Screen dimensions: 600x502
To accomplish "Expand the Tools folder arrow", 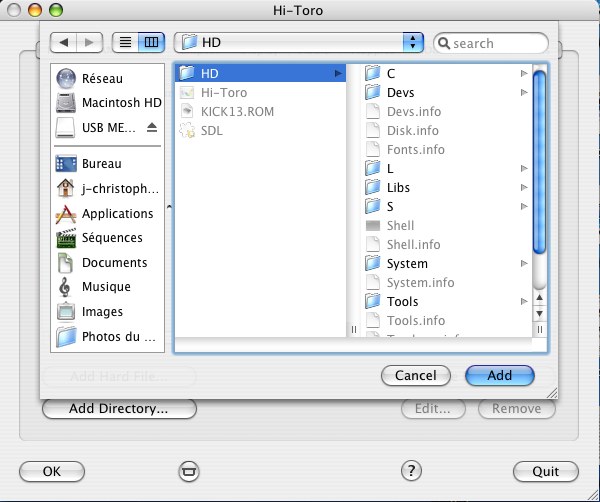I will [524, 301].
